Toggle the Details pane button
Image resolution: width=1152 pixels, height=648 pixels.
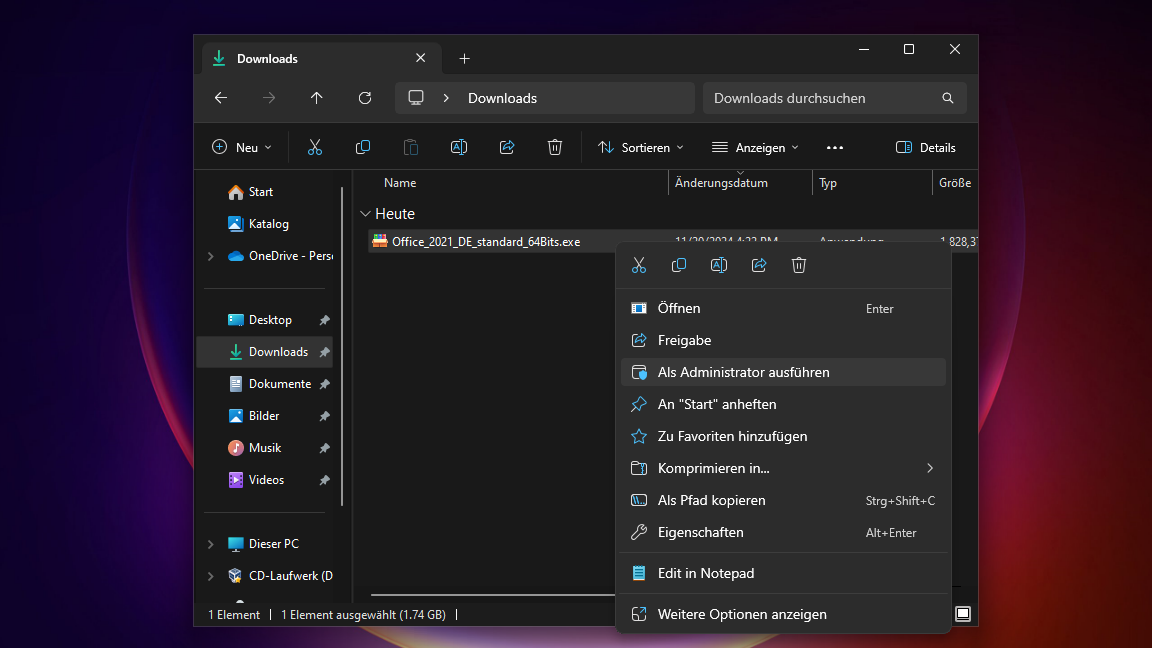(925, 148)
